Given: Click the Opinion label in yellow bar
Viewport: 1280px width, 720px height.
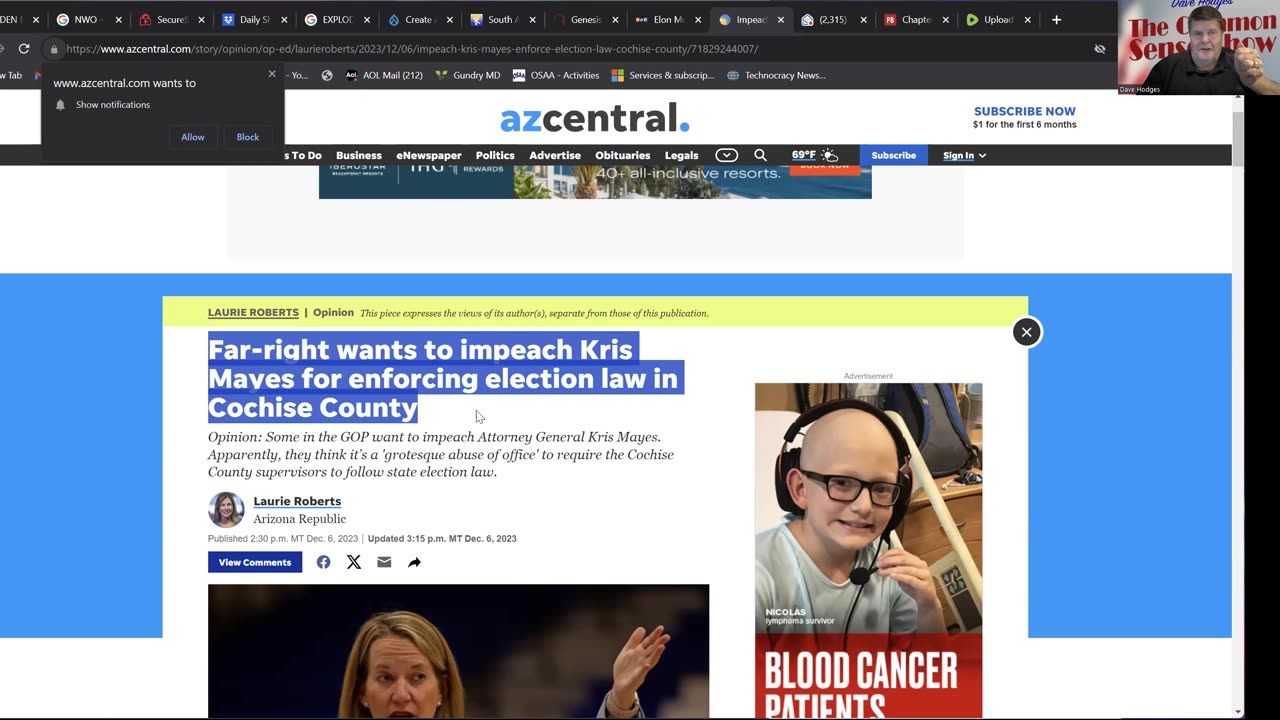Looking at the screenshot, I should [333, 312].
